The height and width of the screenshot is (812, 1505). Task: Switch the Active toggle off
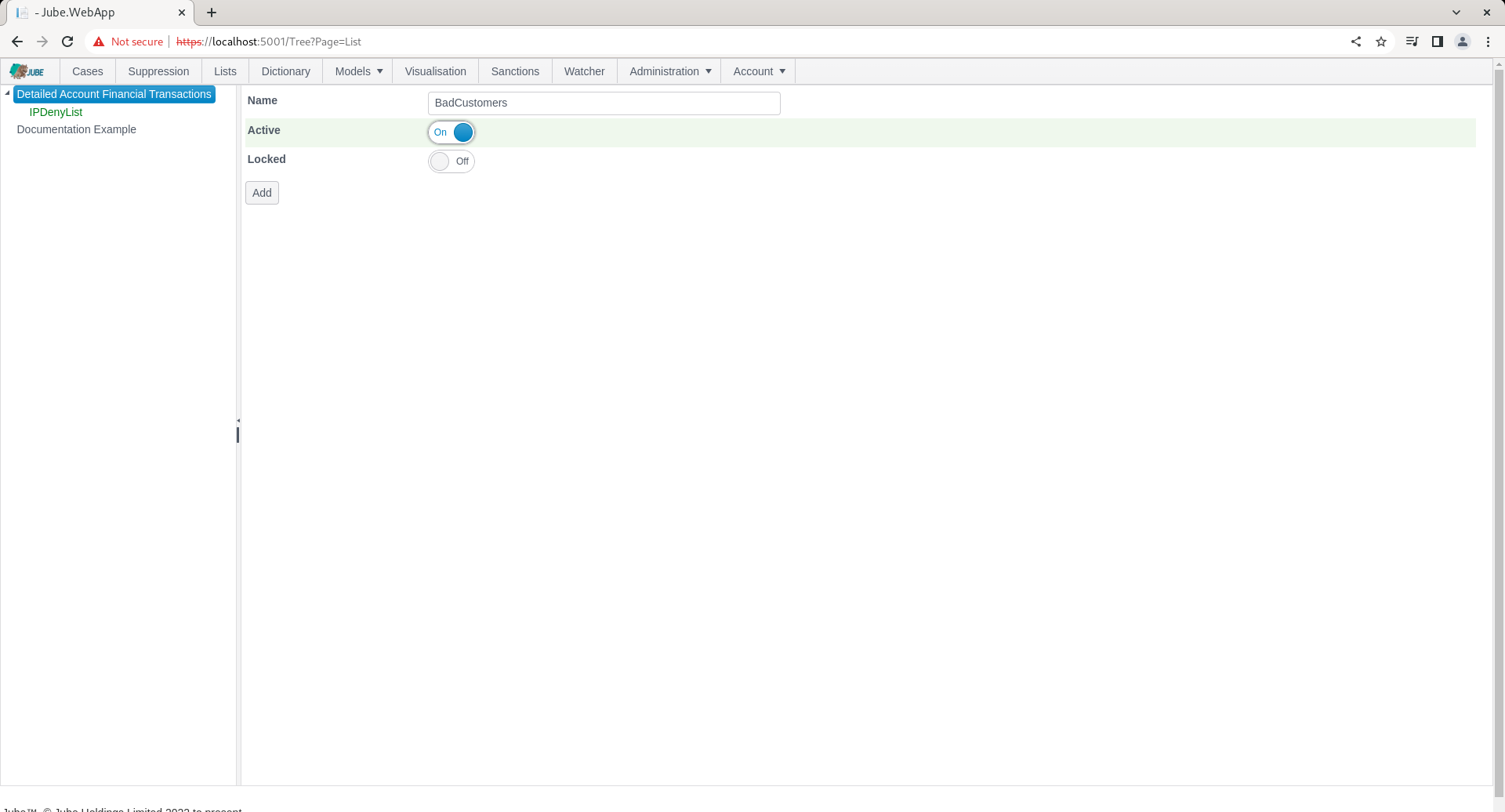(x=451, y=132)
